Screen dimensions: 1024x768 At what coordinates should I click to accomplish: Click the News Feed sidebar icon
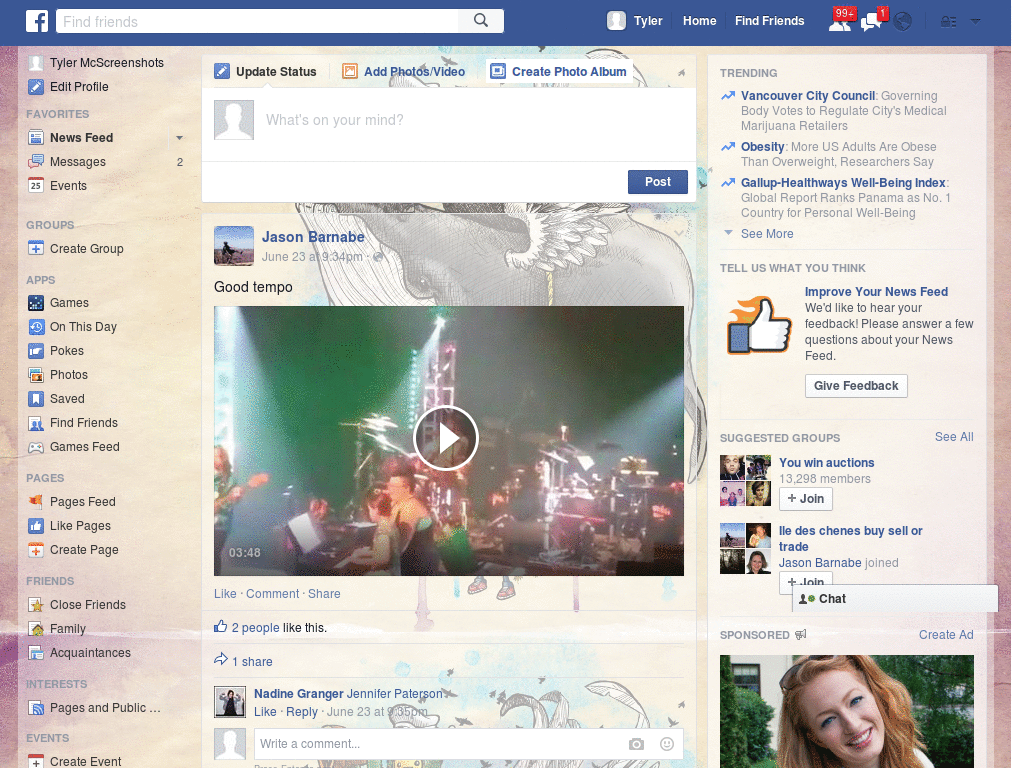[x=36, y=138]
